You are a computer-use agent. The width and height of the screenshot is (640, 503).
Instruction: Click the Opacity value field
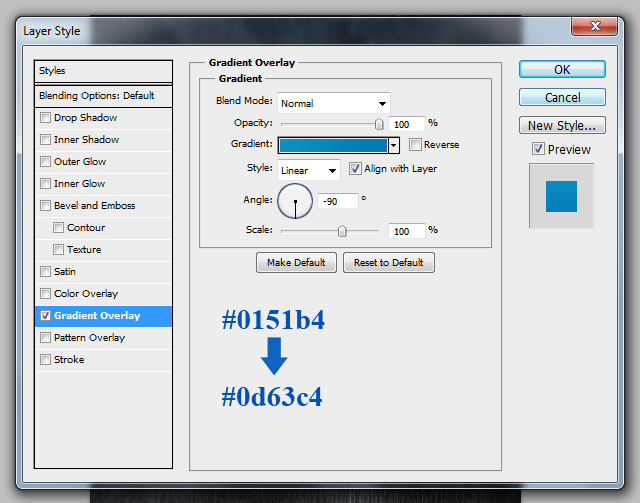coord(407,124)
